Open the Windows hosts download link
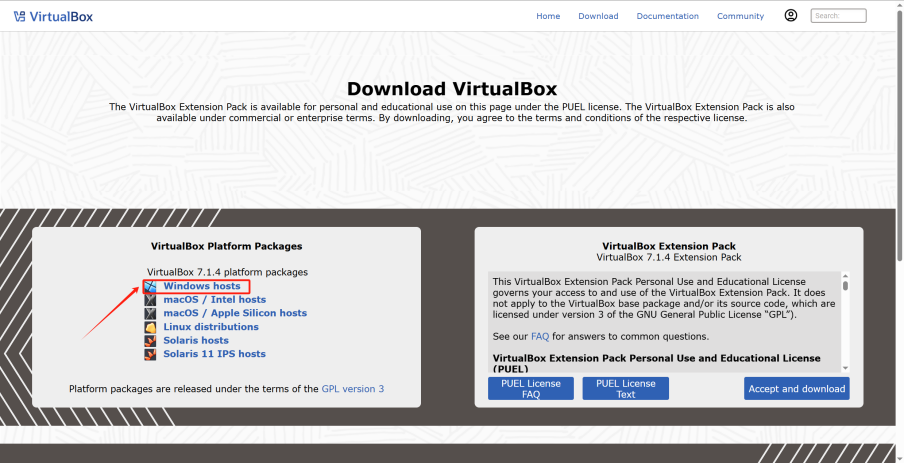 pyautogui.click(x=202, y=286)
